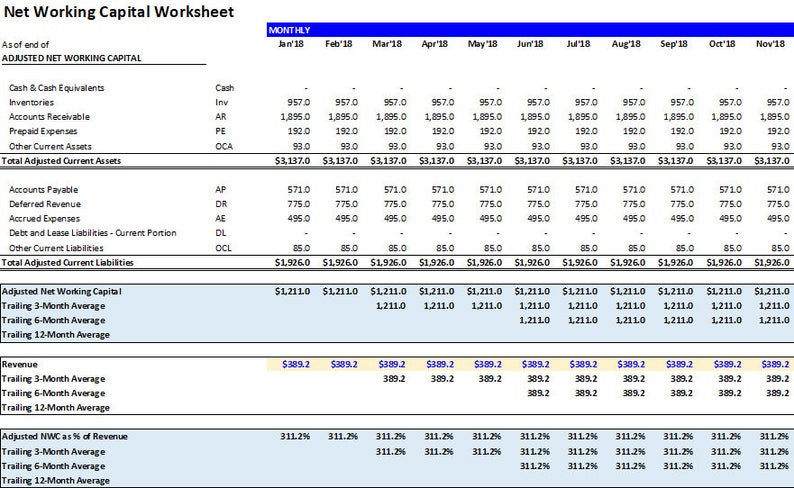Select Jan'18 Adjusted Net Working Capital $1,211.0
Image resolution: width=794 pixels, height=488 pixels.
292,292
